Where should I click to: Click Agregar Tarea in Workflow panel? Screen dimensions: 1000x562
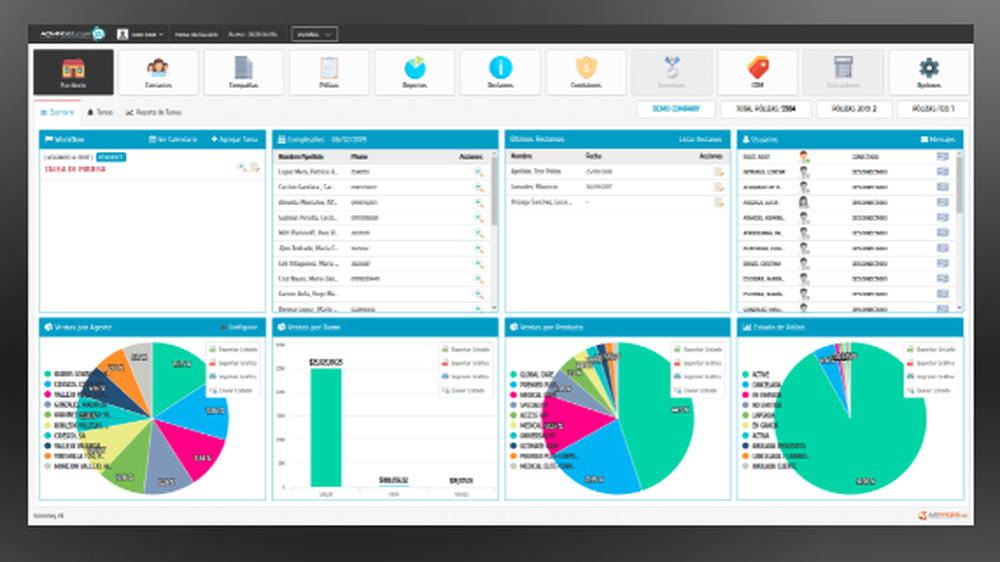pos(234,139)
